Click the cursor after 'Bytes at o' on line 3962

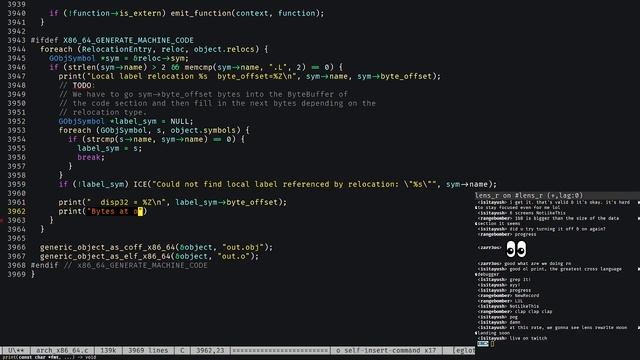point(140,211)
